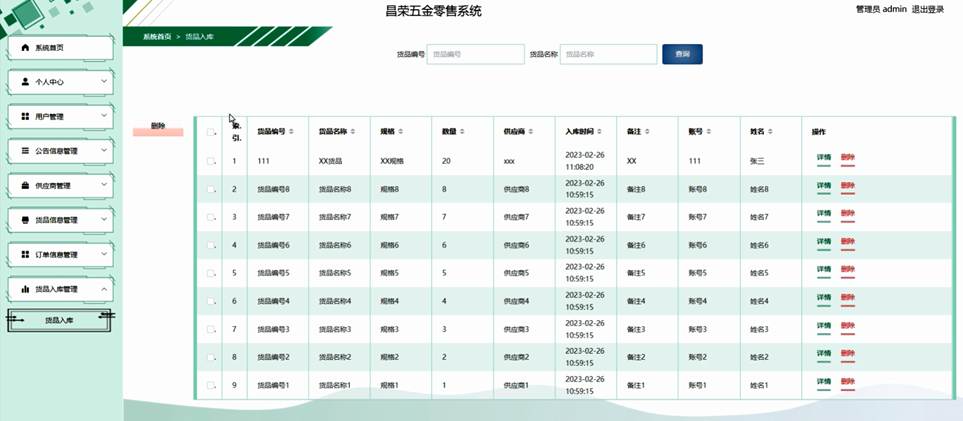This screenshot has width=963, height=421.
Task: Click the 2023-02-26 11:08:20 timestamp cell
Action: pos(585,161)
